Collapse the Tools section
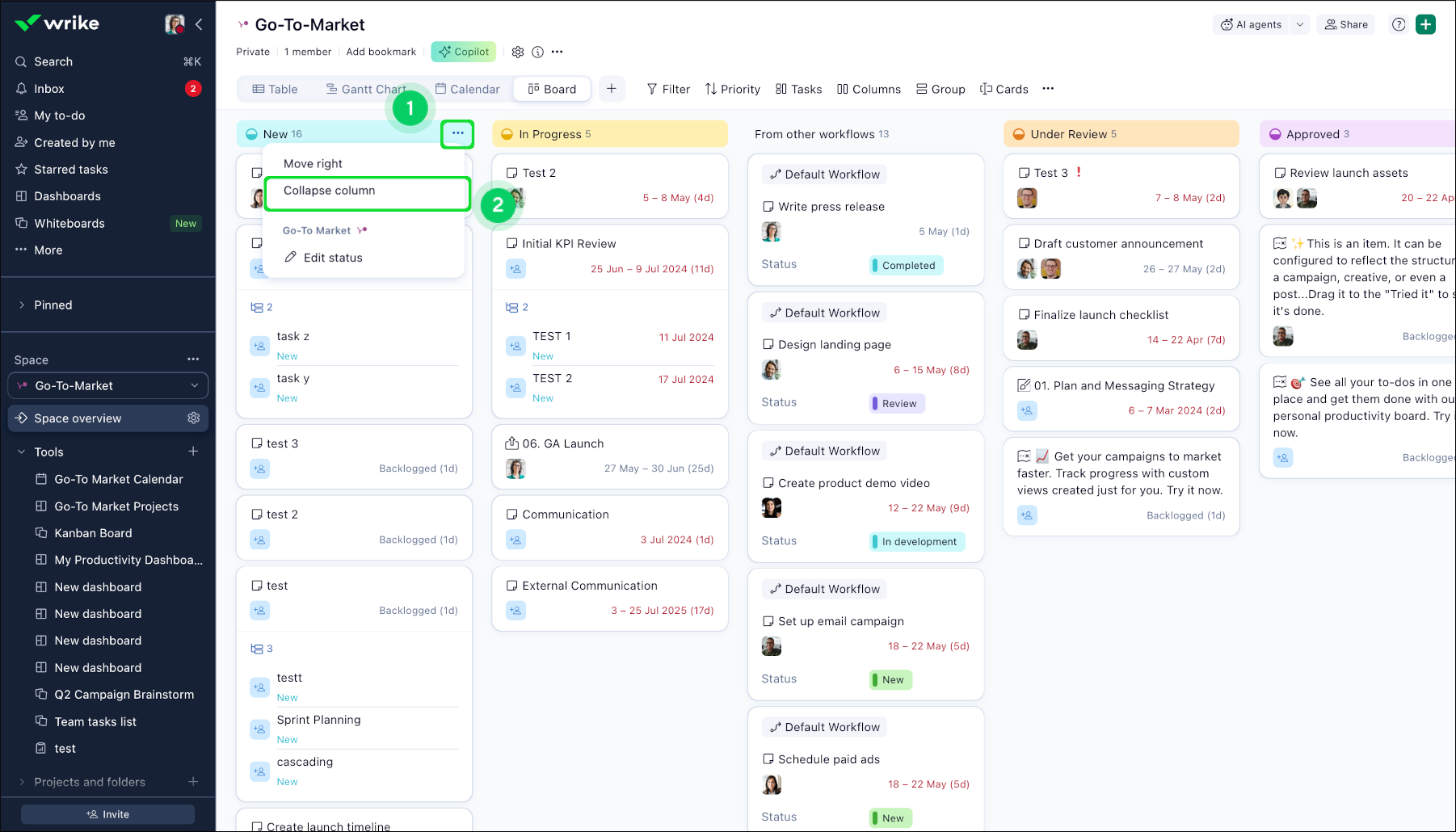Image resolution: width=1456 pixels, height=832 pixels. [x=22, y=452]
